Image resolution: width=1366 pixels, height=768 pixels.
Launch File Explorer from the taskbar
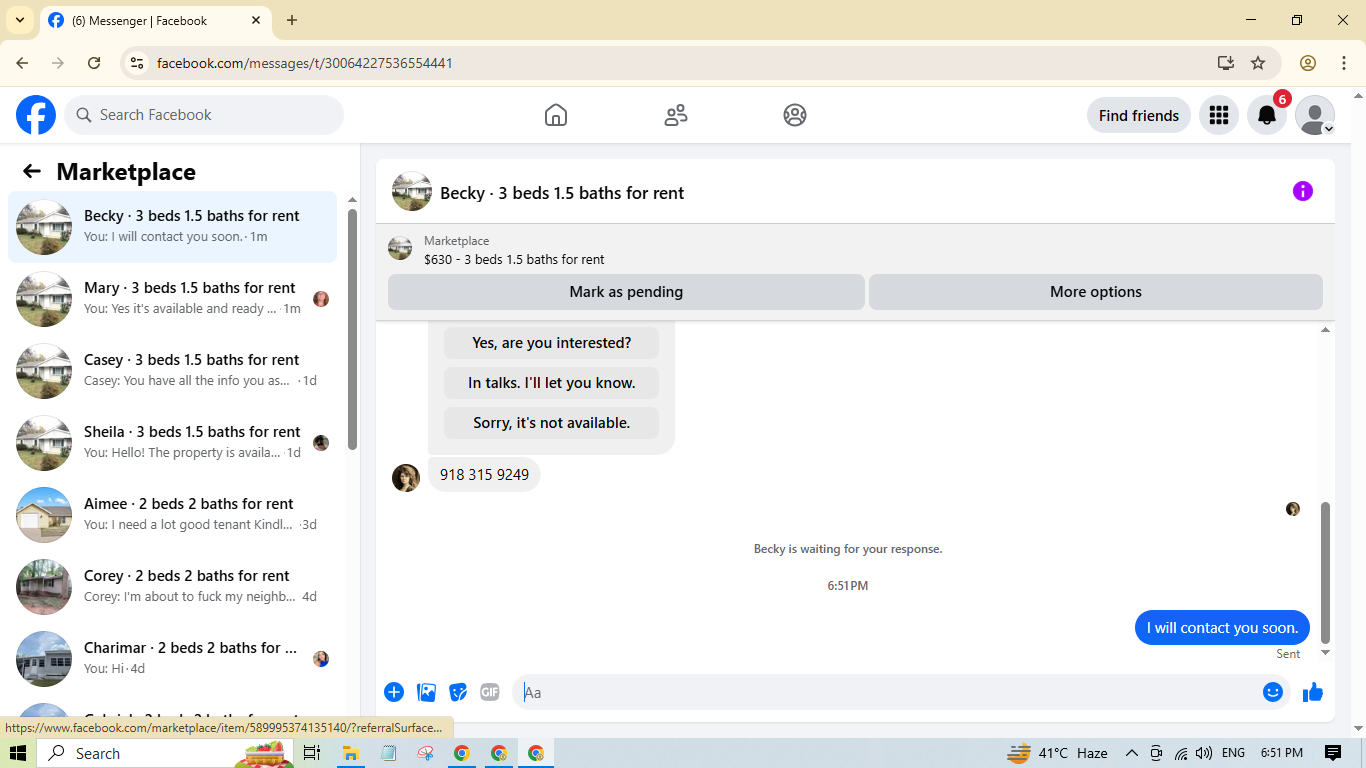(350, 753)
